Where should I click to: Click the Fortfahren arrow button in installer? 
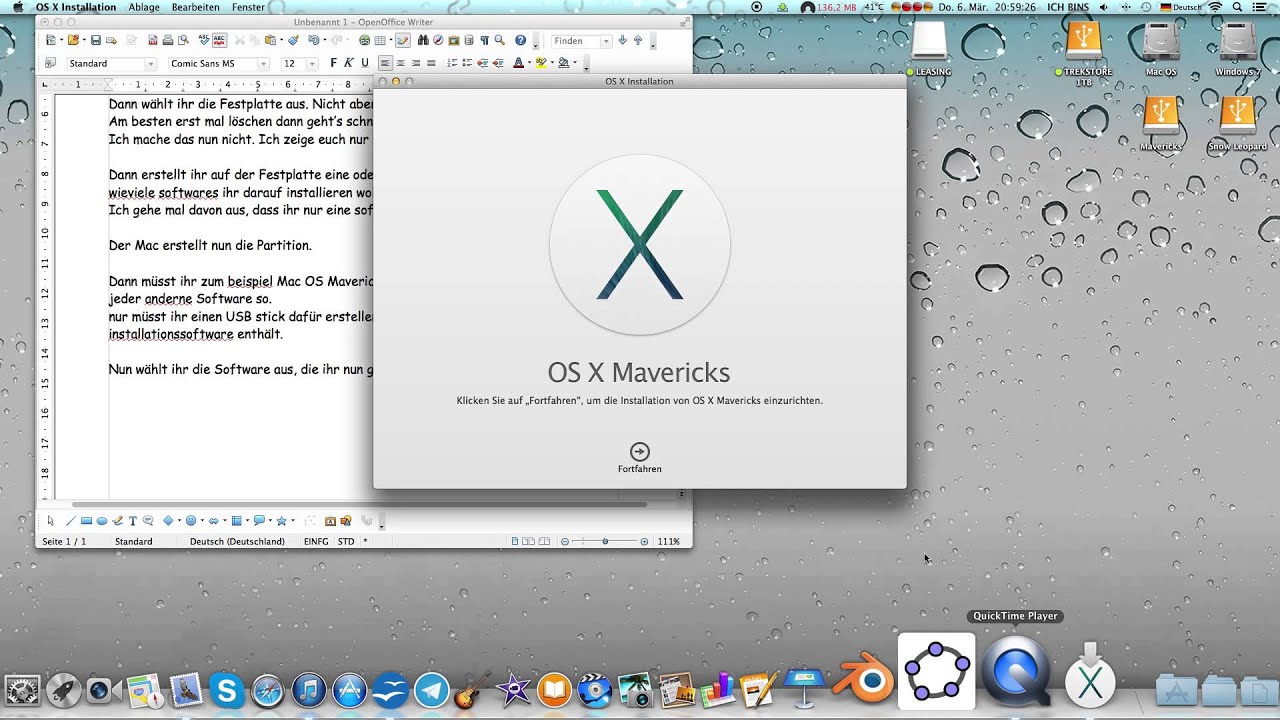click(640, 452)
